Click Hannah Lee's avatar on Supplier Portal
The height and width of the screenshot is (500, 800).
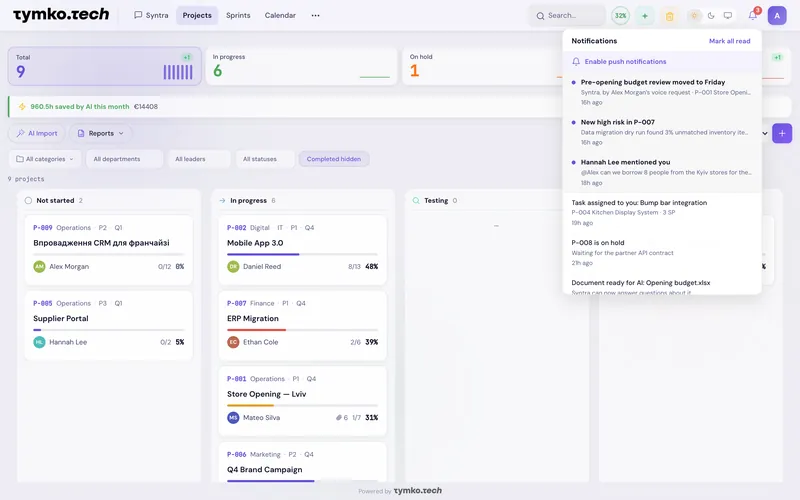(x=39, y=342)
